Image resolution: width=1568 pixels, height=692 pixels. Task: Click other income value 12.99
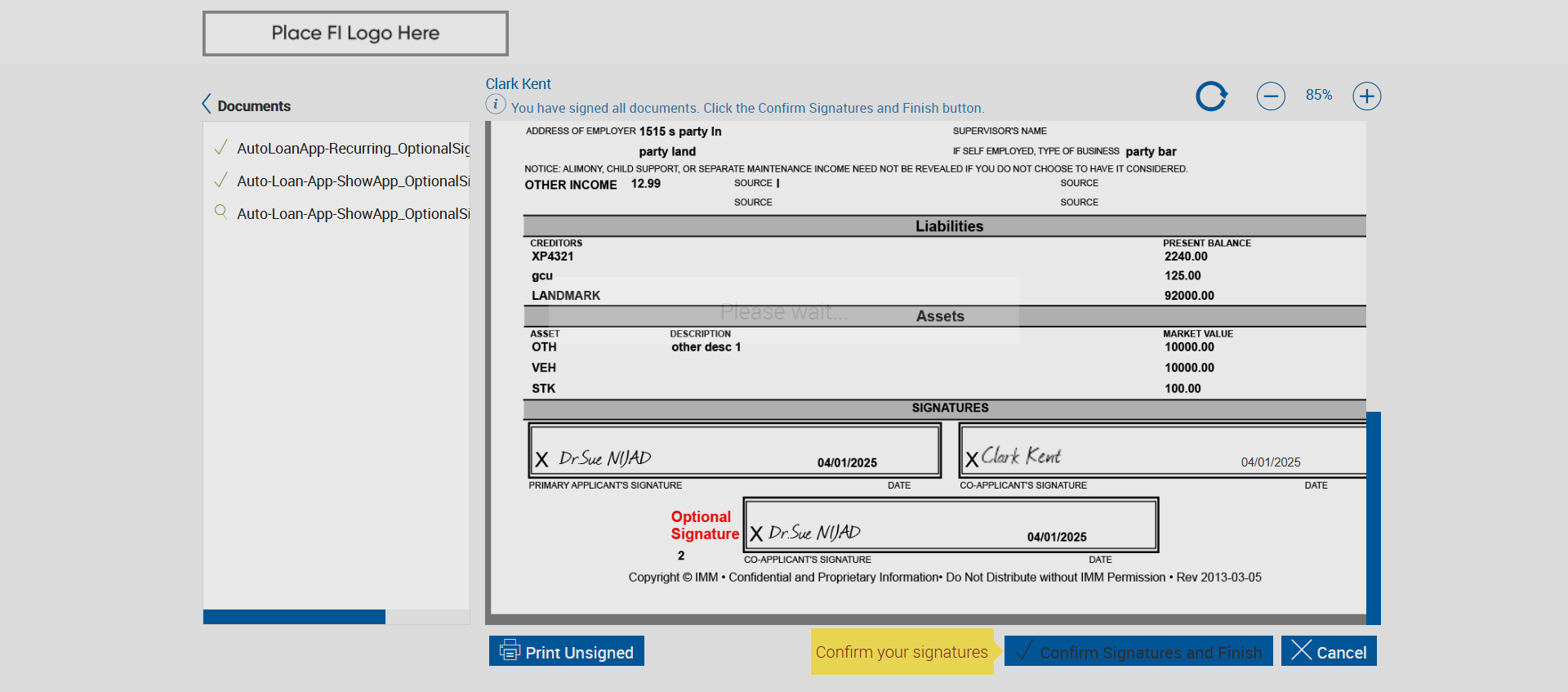pos(646,184)
